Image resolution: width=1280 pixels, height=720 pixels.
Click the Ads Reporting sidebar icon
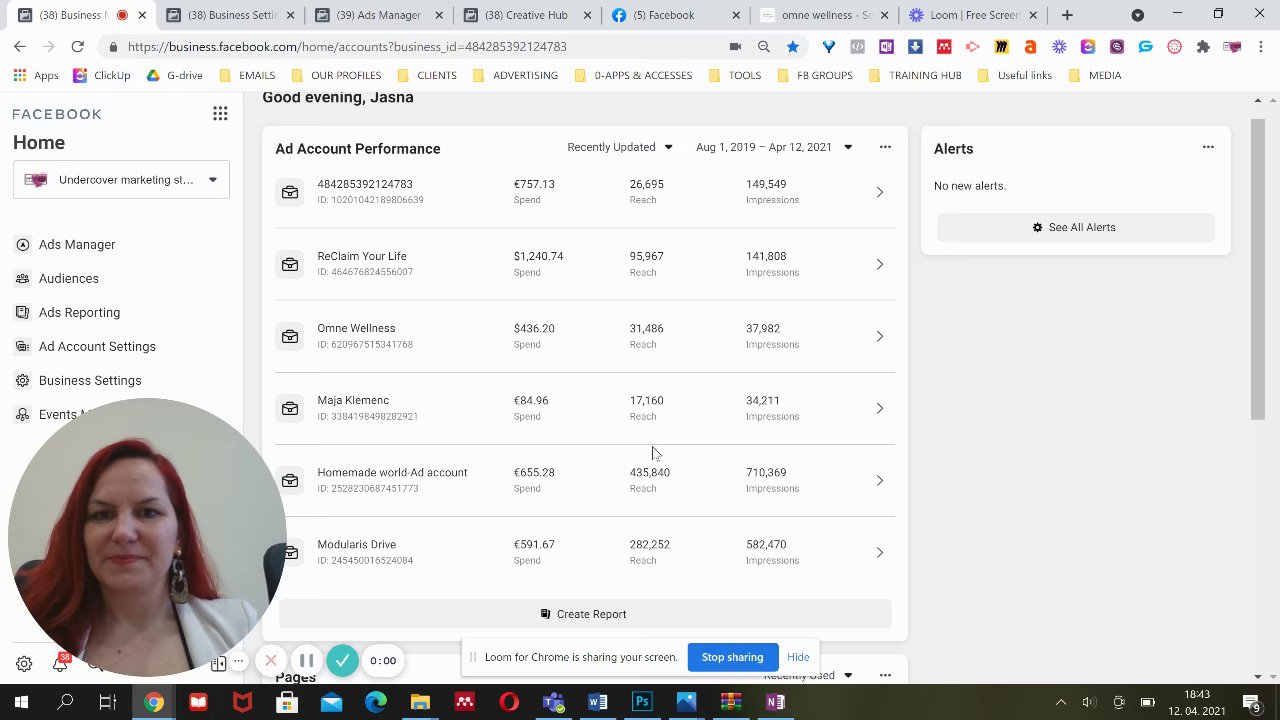coord(22,312)
